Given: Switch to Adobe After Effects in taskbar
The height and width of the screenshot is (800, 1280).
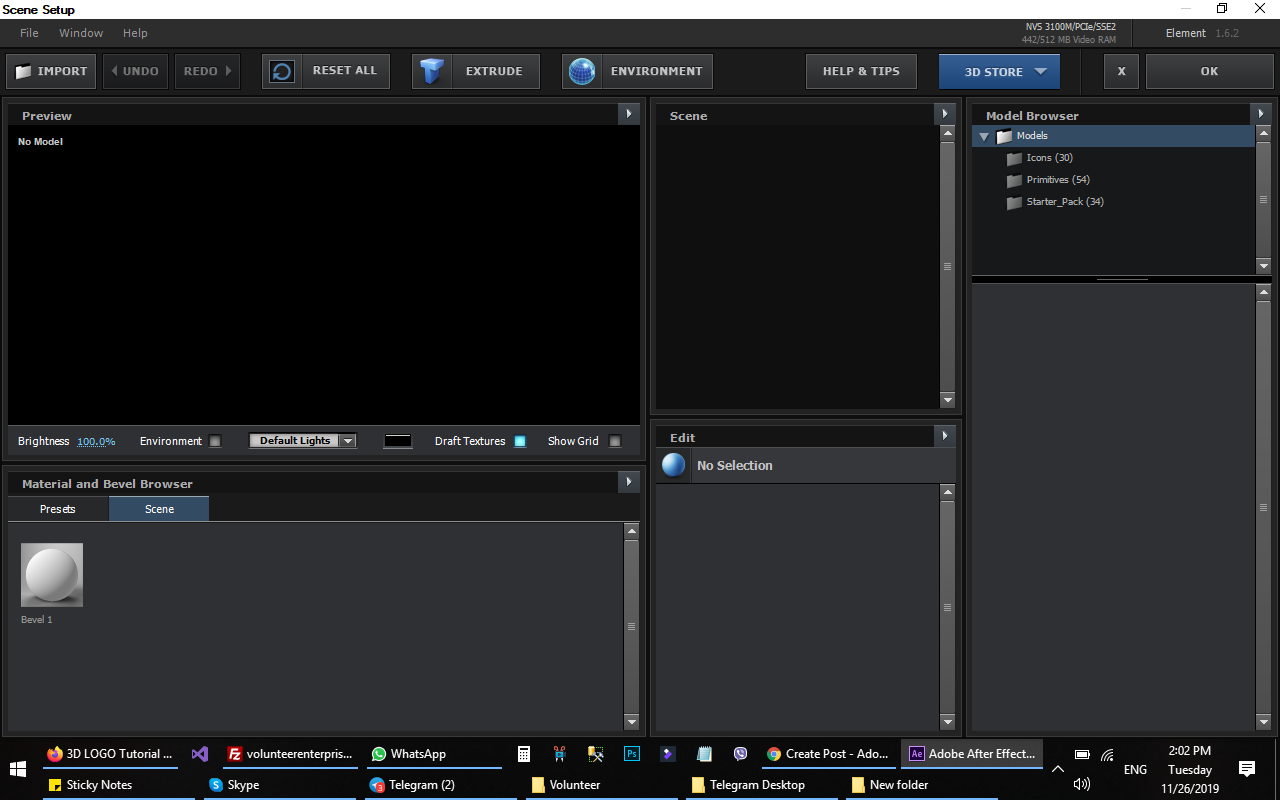Looking at the screenshot, I should [x=970, y=754].
